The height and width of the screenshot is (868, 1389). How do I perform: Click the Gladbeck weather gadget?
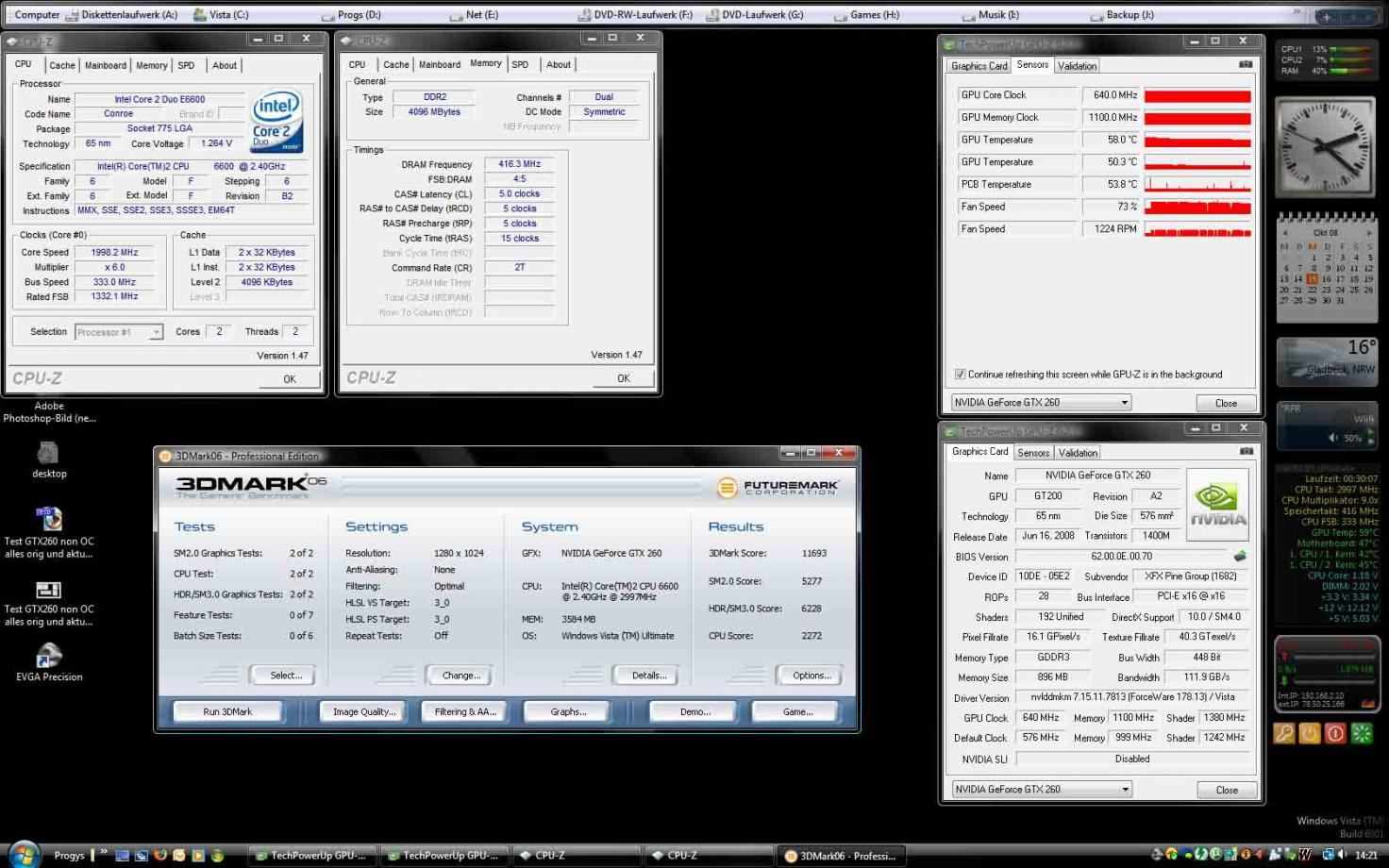click(1327, 362)
